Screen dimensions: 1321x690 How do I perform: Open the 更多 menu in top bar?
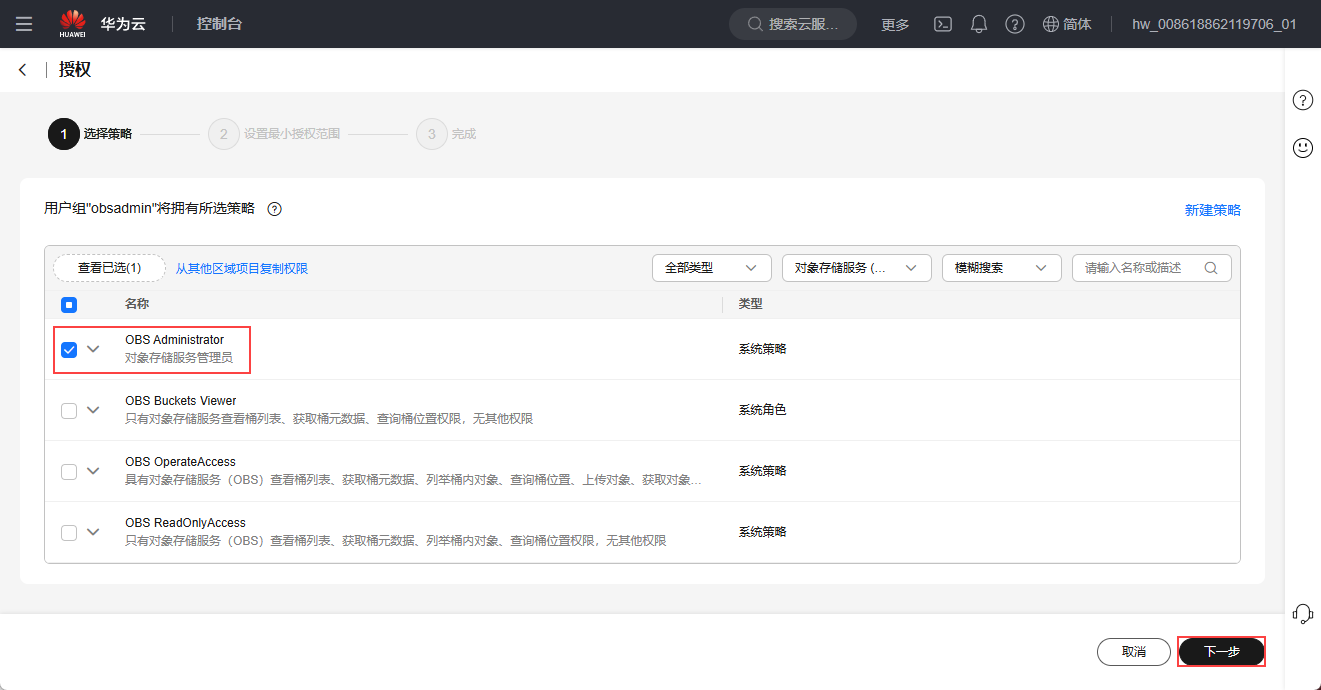pyautogui.click(x=895, y=25)
